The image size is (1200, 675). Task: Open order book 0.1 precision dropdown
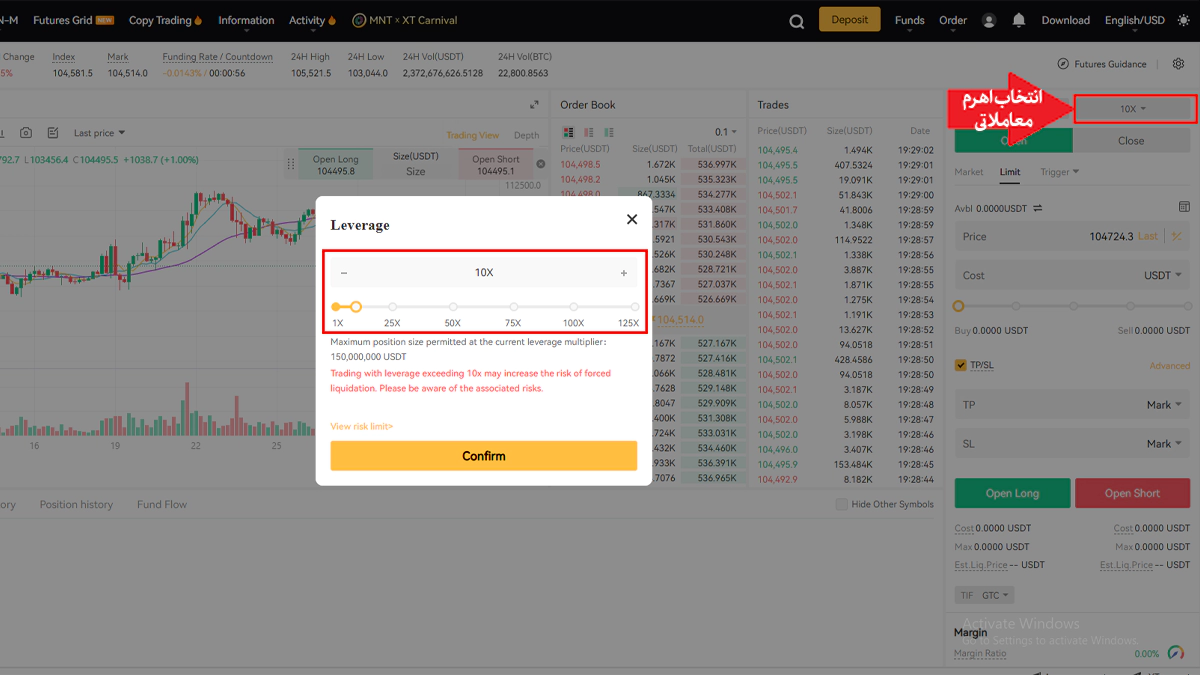click(725, 132)
